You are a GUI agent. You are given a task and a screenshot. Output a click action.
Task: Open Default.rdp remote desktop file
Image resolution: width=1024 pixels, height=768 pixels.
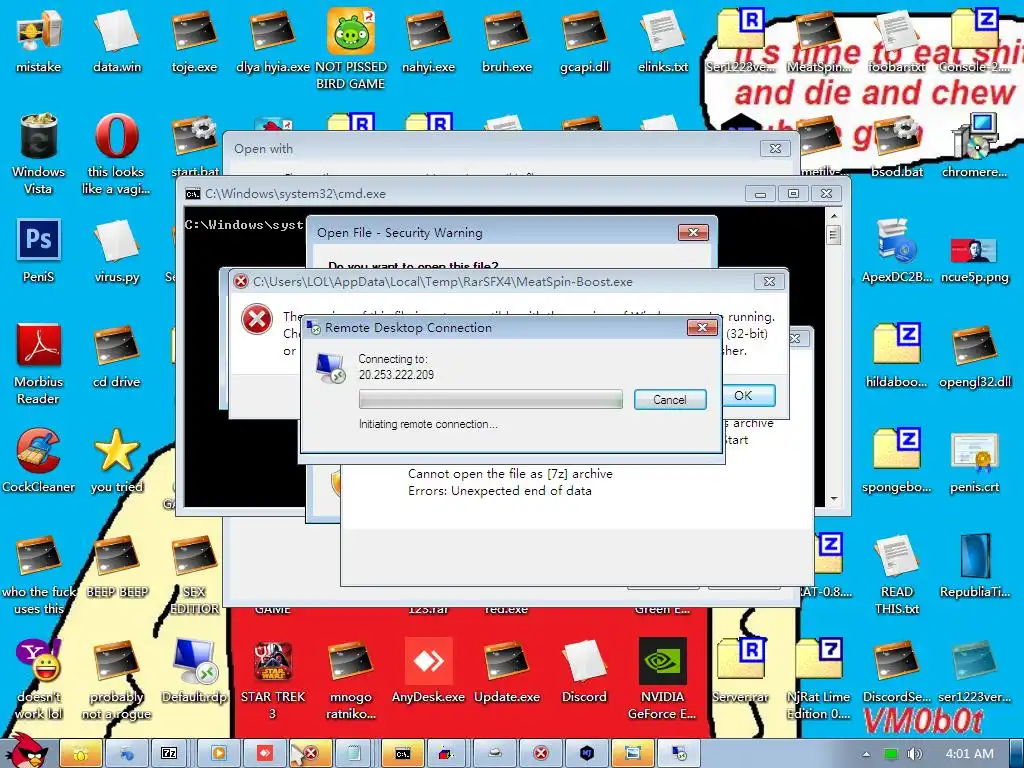click(195, 671)
